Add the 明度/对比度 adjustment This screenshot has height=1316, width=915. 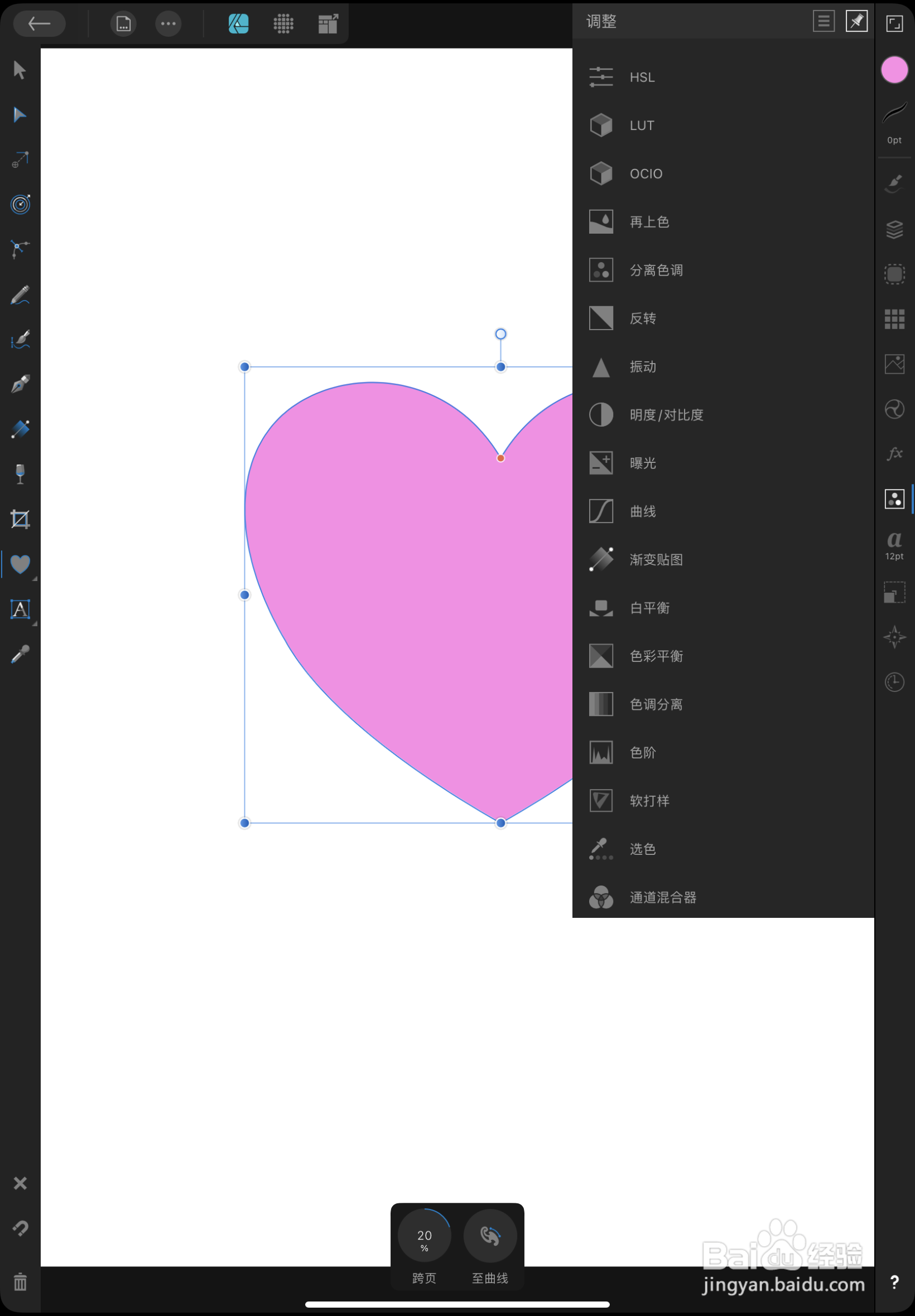(723, 414)
